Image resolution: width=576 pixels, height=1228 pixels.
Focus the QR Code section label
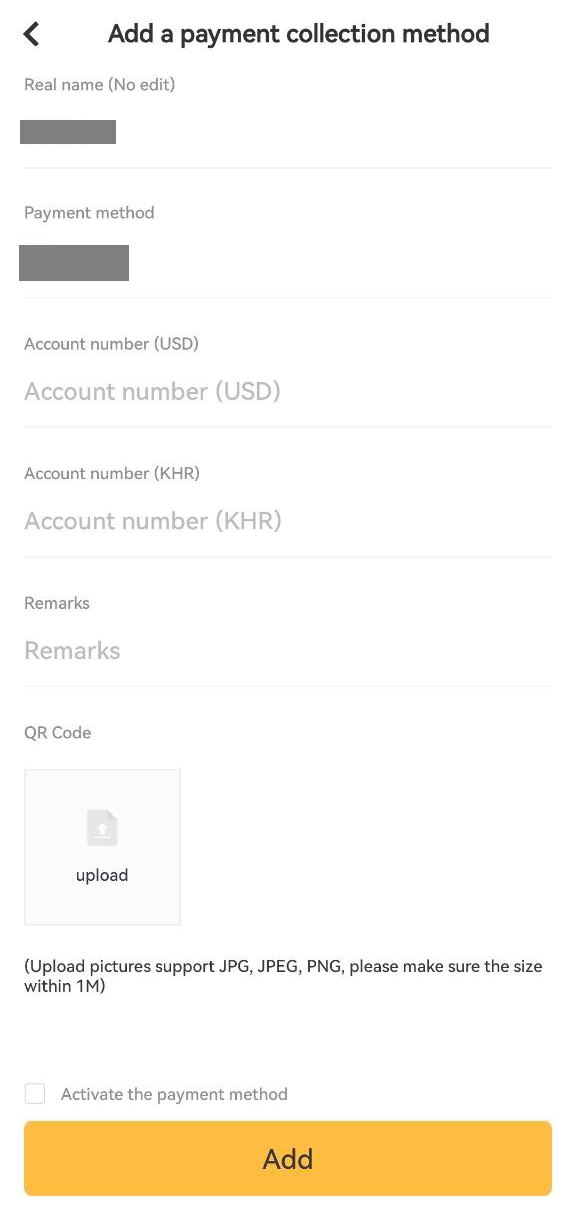(x=57, y=732)
